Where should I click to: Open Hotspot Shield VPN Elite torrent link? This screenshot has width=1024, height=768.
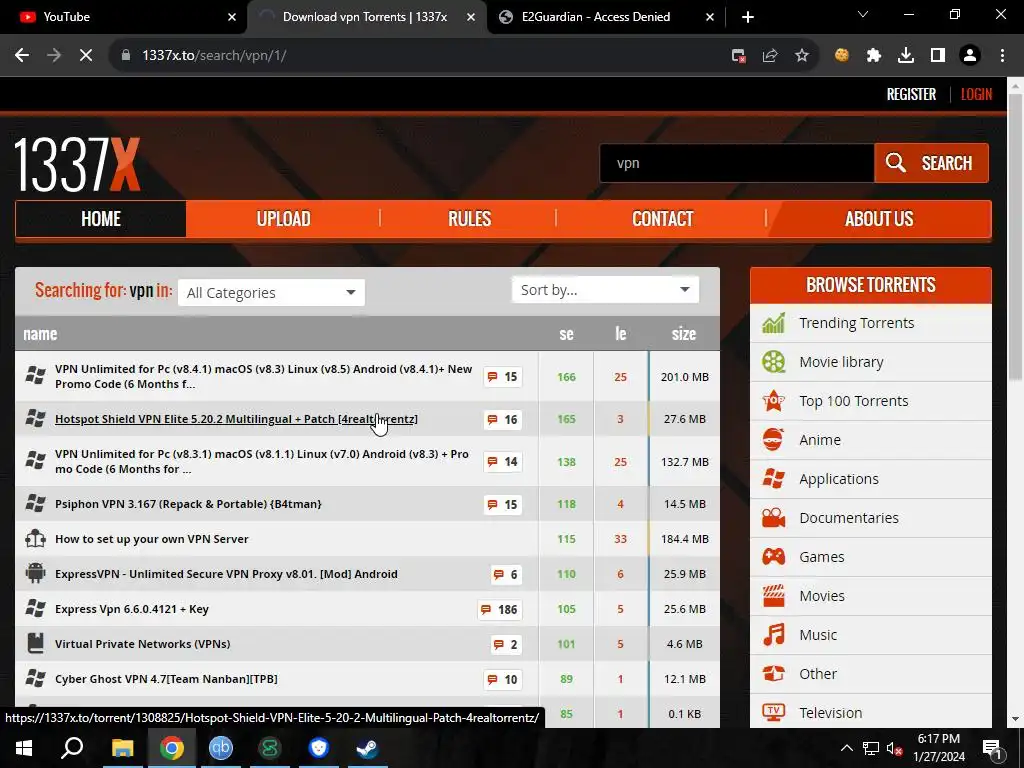pyautogui.click(x=236, y=419)
